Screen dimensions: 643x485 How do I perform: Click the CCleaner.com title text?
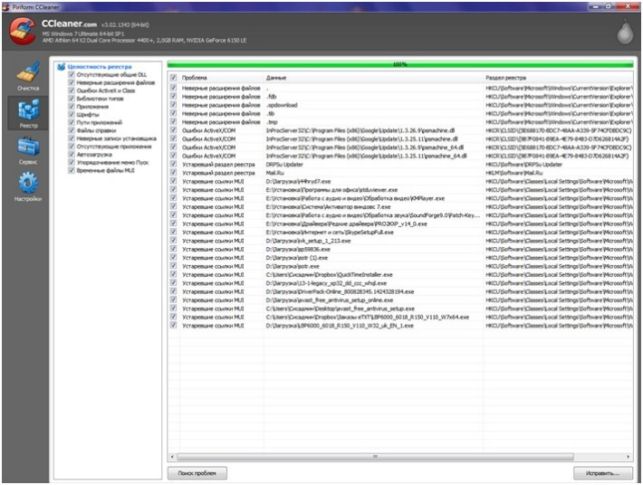pyautogui.click(x=69, y=24)
